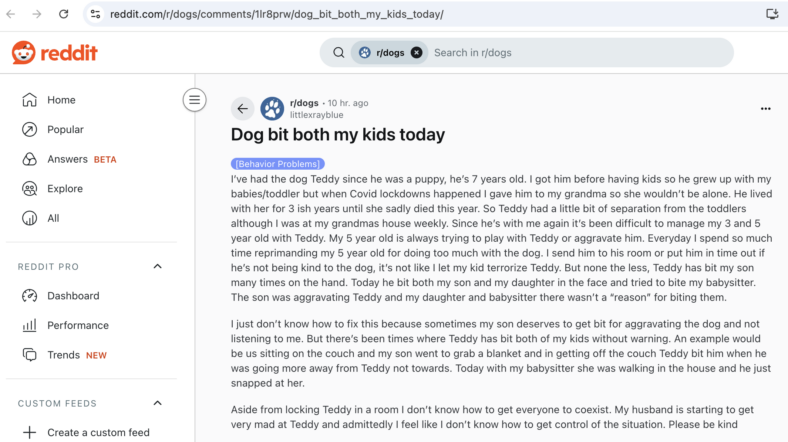The image size is (788, 442).
Task: Collapse the Custom Feeds section
Action: 158,403
